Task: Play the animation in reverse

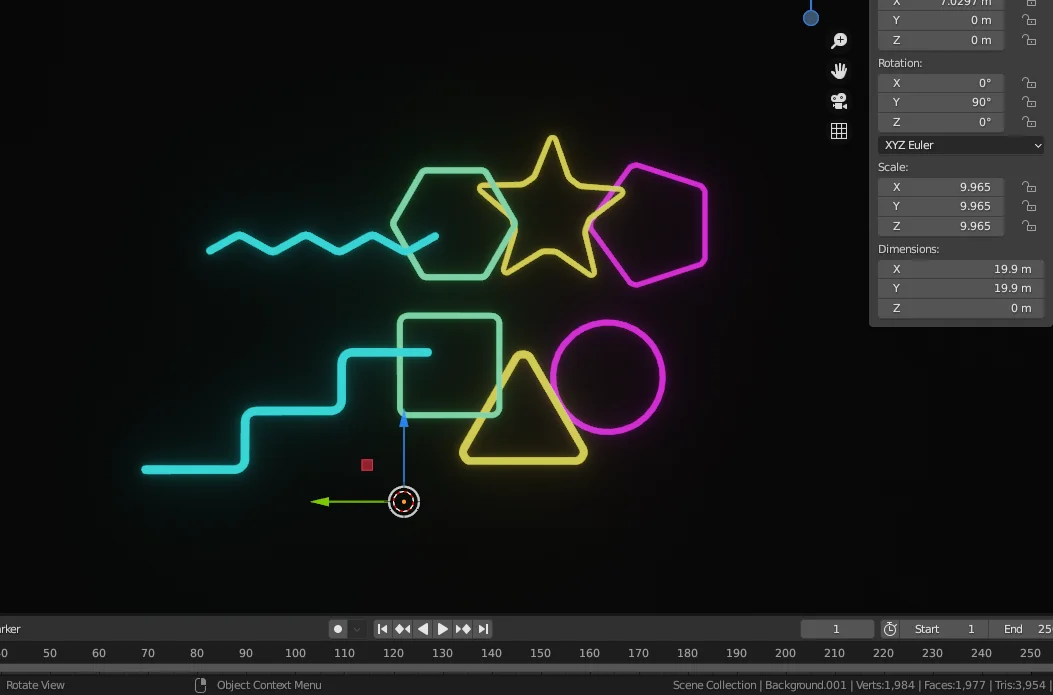Action: point(422,629)
